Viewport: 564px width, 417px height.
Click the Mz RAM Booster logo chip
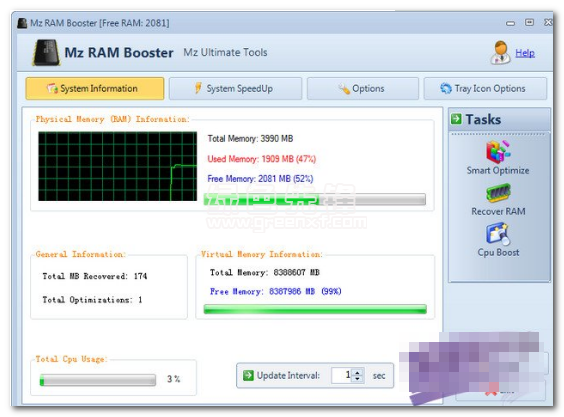(x=46, y=53)
